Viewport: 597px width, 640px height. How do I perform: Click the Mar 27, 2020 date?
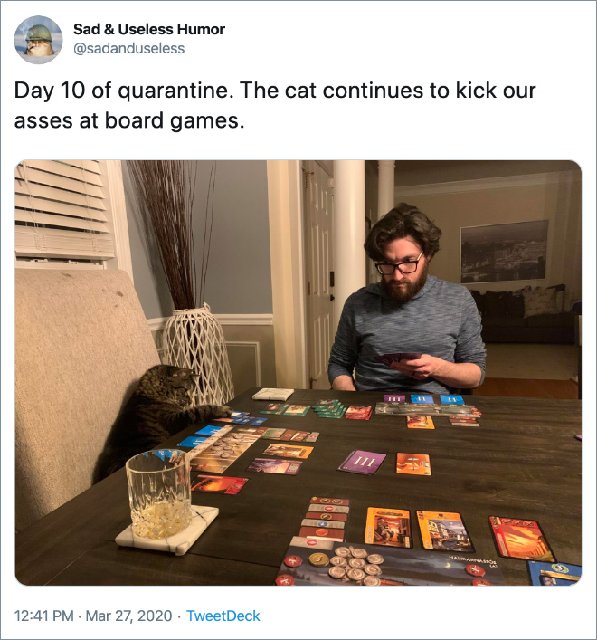coord(129,616)
